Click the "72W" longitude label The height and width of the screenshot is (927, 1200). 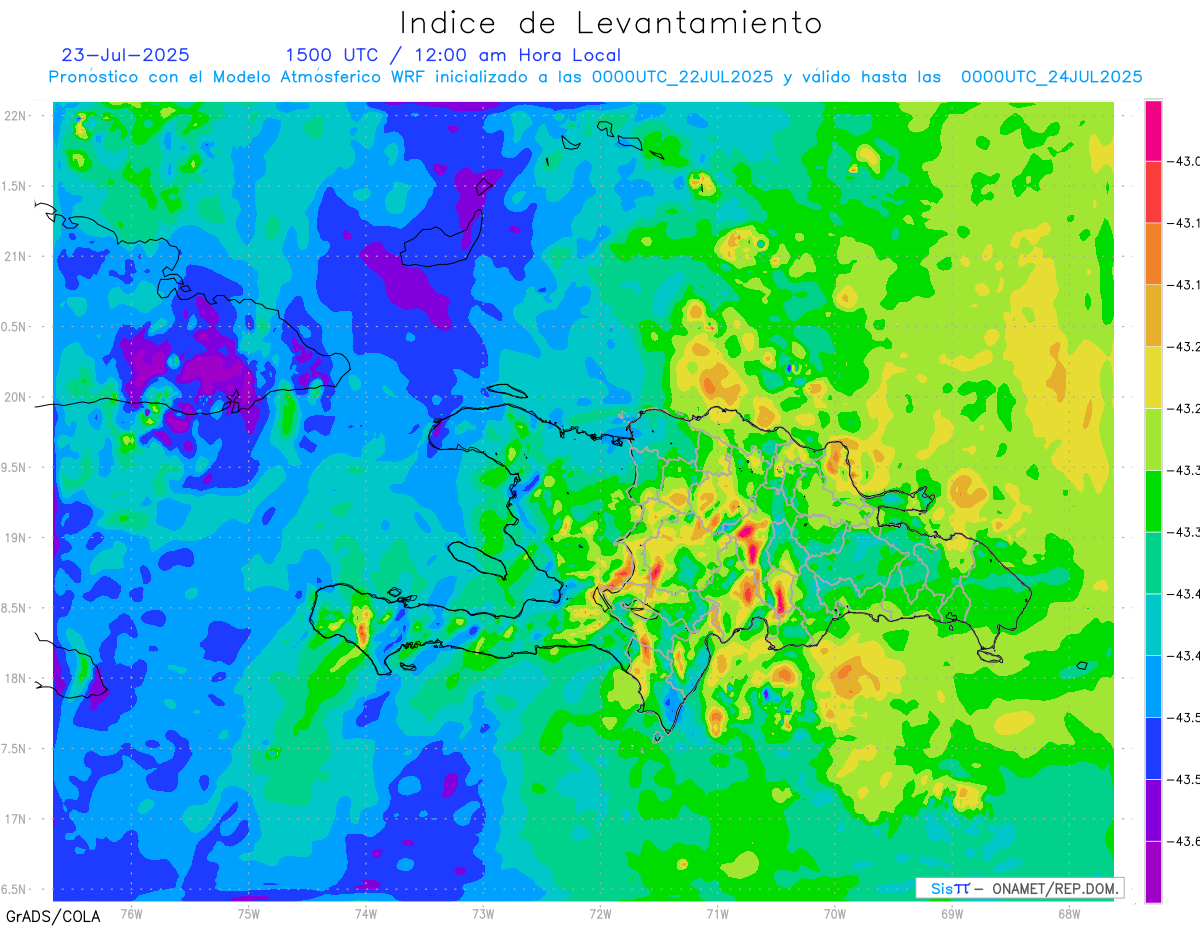[x=600, y=913]
